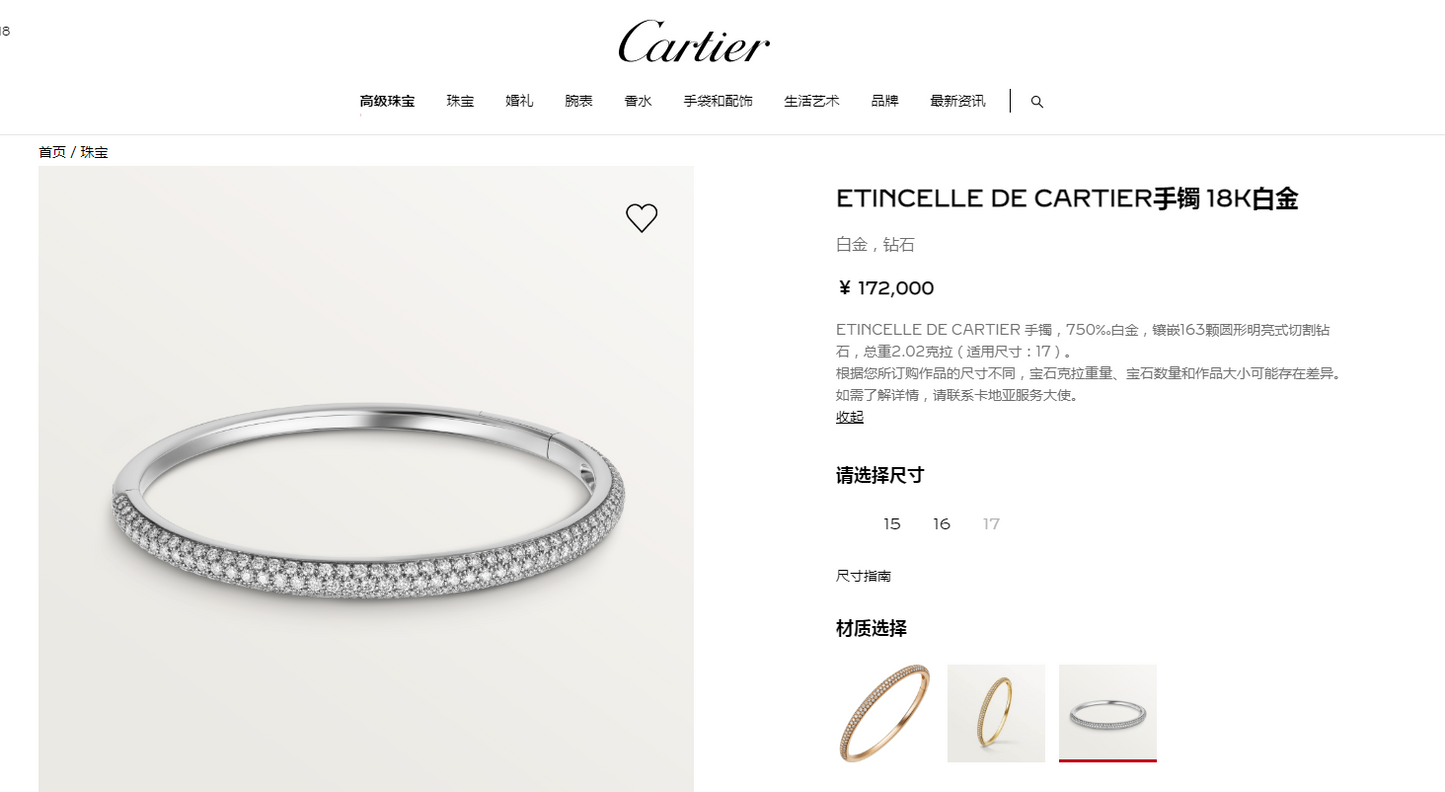Go to 首页 breadcrumb link

coord(52,152)
